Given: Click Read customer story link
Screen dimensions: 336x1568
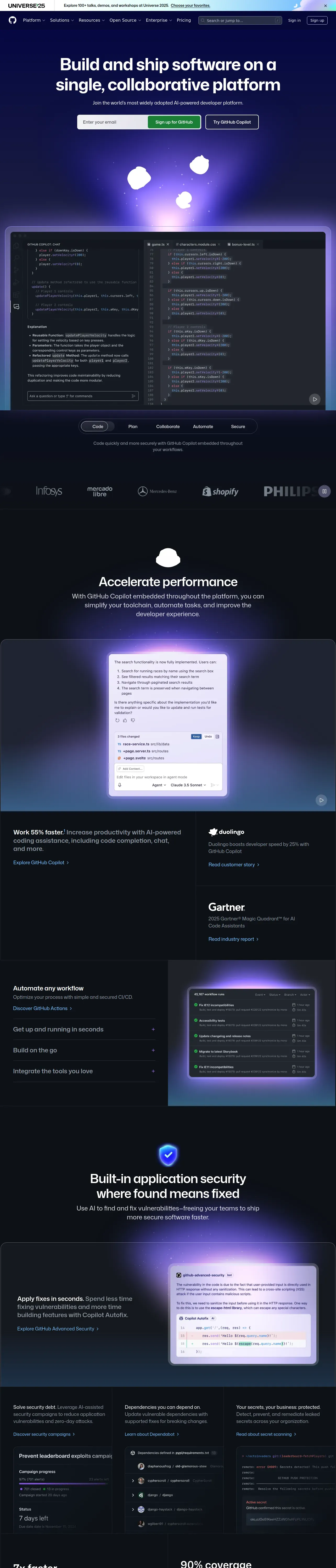Looking at the screenshot, I should pyautogui.click(x=234, y=864).
